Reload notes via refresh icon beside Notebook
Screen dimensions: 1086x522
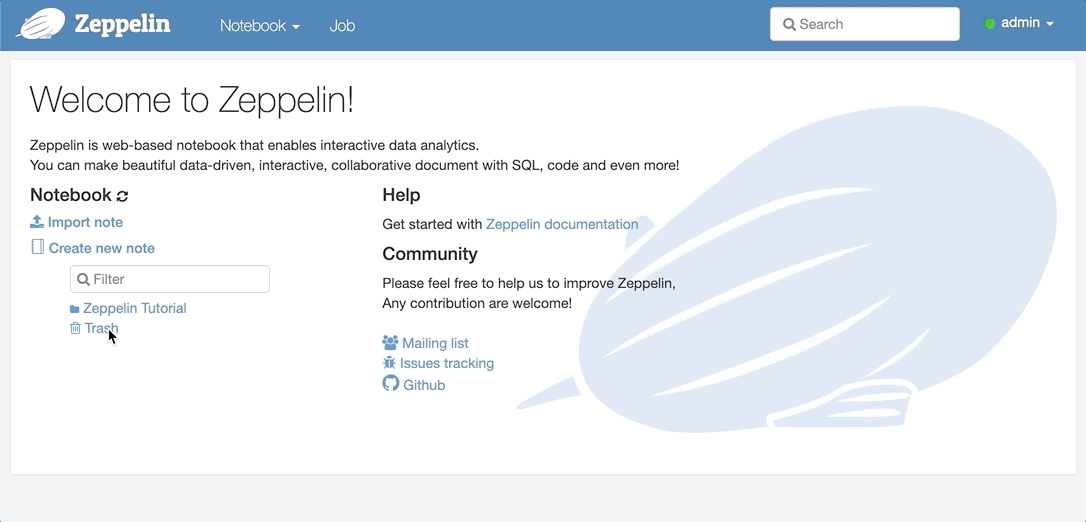[123, 196]
